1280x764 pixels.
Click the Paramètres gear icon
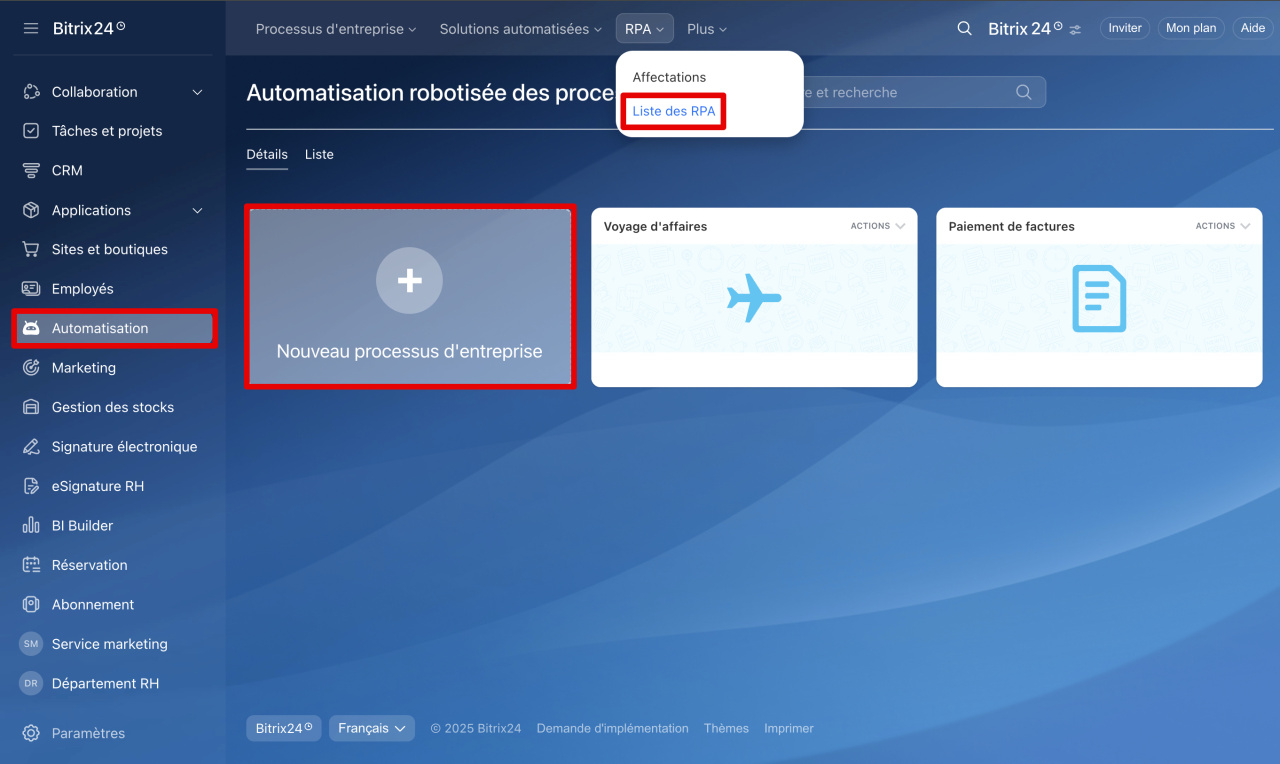pyautogui.click(x=31, y=733)
